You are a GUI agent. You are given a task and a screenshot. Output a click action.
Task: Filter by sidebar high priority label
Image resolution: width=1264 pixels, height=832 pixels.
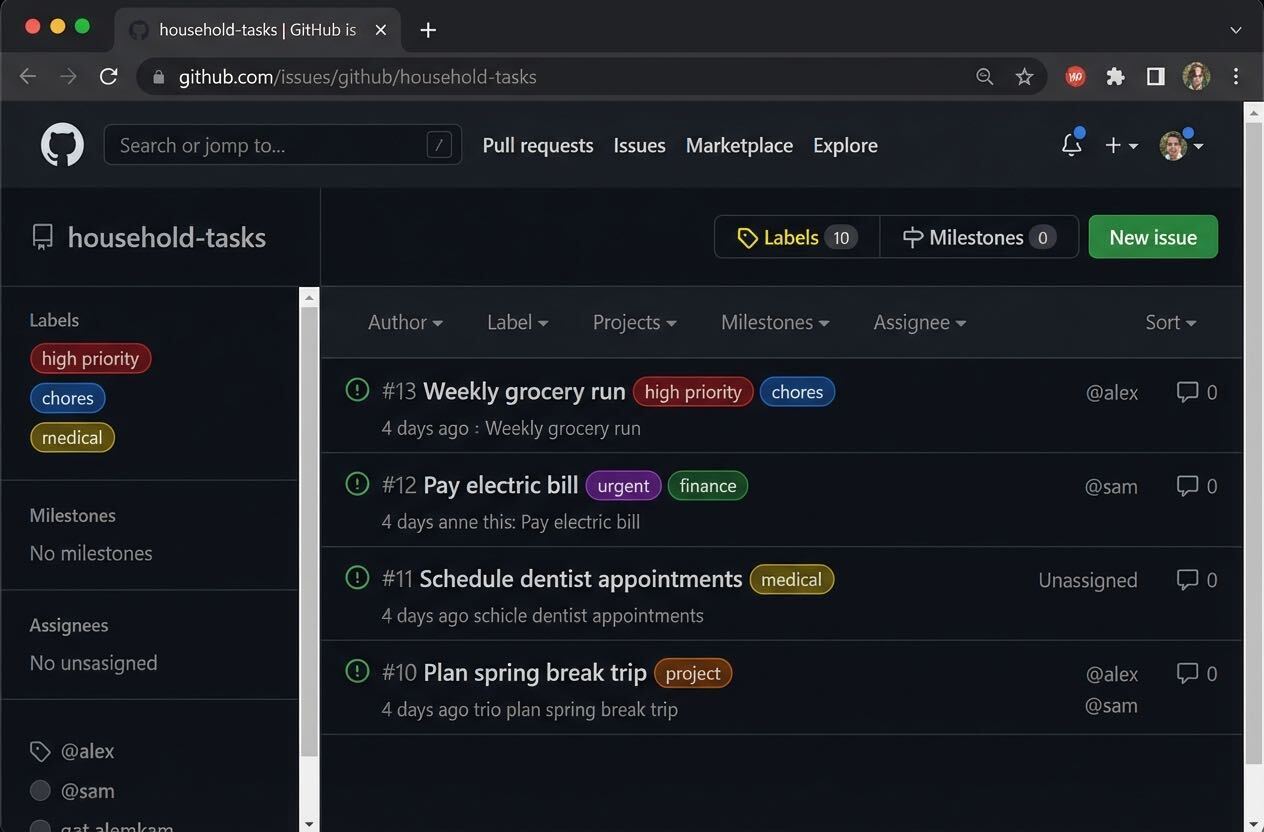tap(90, 359)
